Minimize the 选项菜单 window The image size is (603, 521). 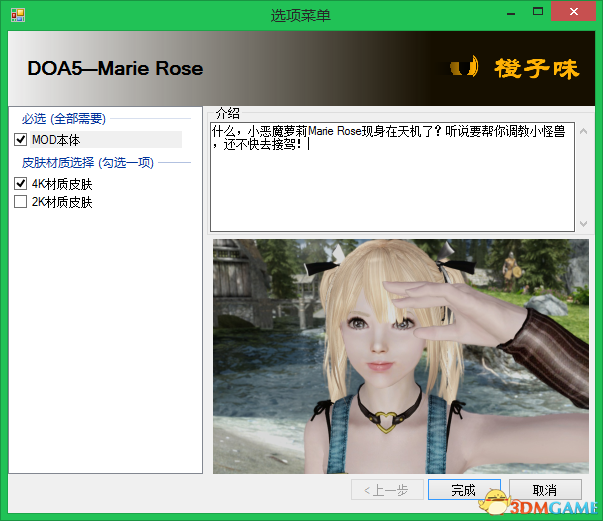(x=513, y=11)
